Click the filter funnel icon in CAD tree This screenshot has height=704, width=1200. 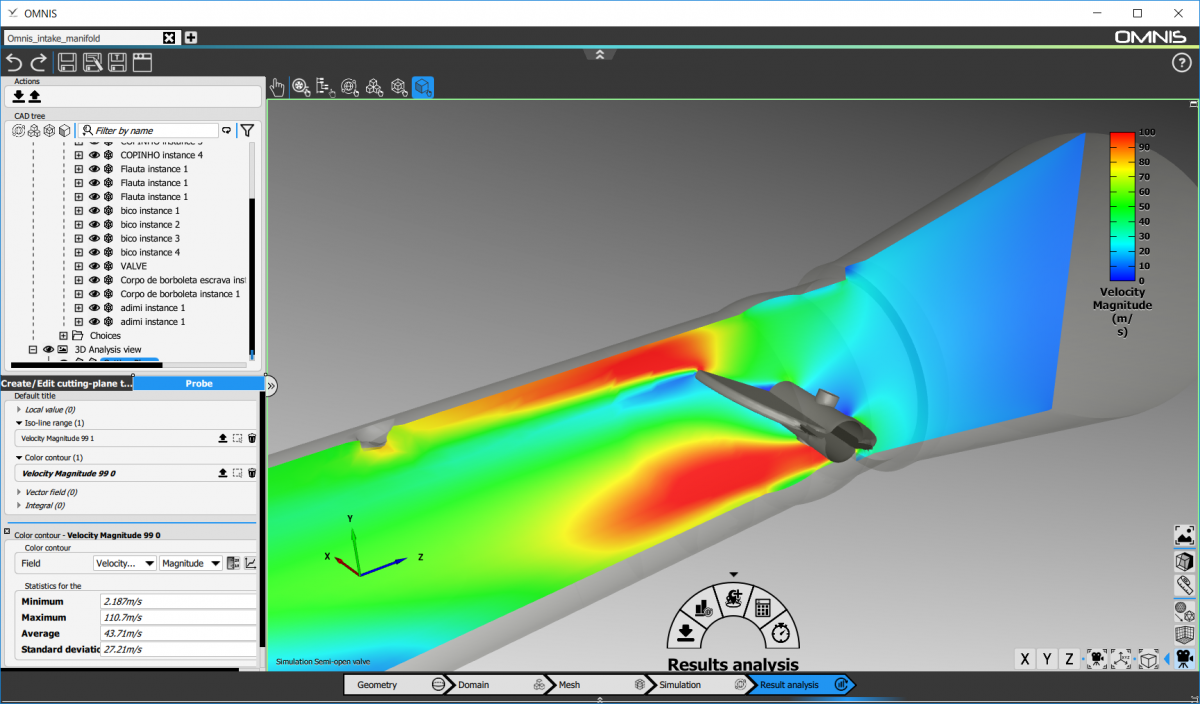click(x=247, y=130)
